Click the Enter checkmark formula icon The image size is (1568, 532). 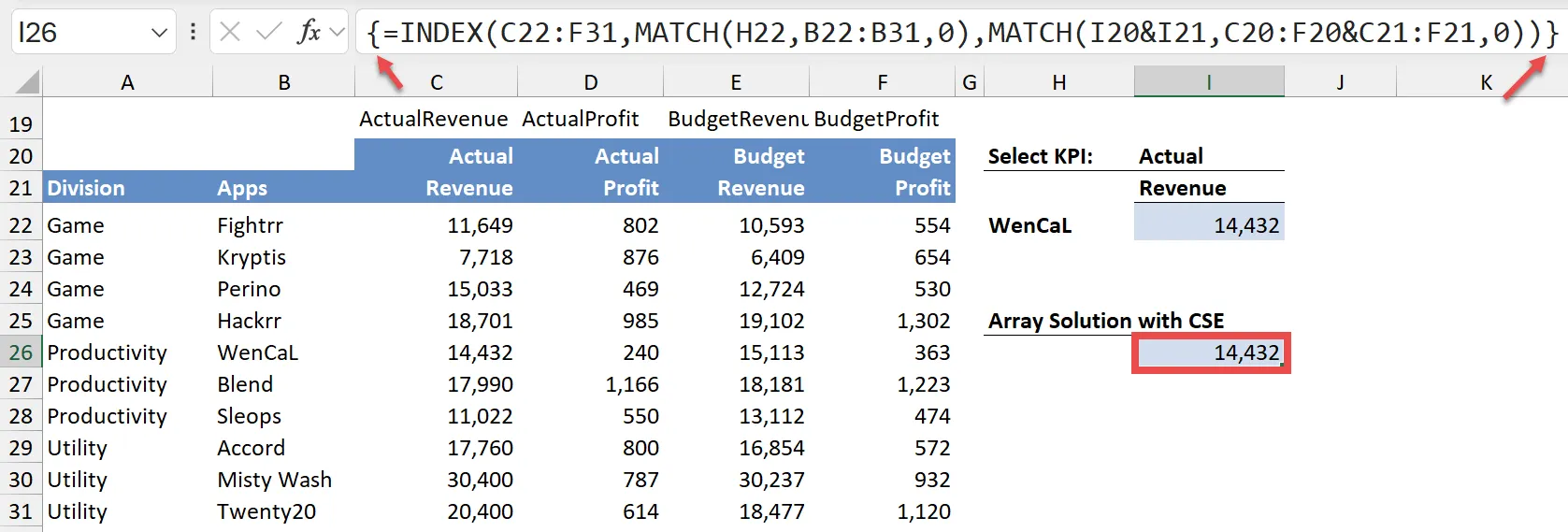coord(268,33)
